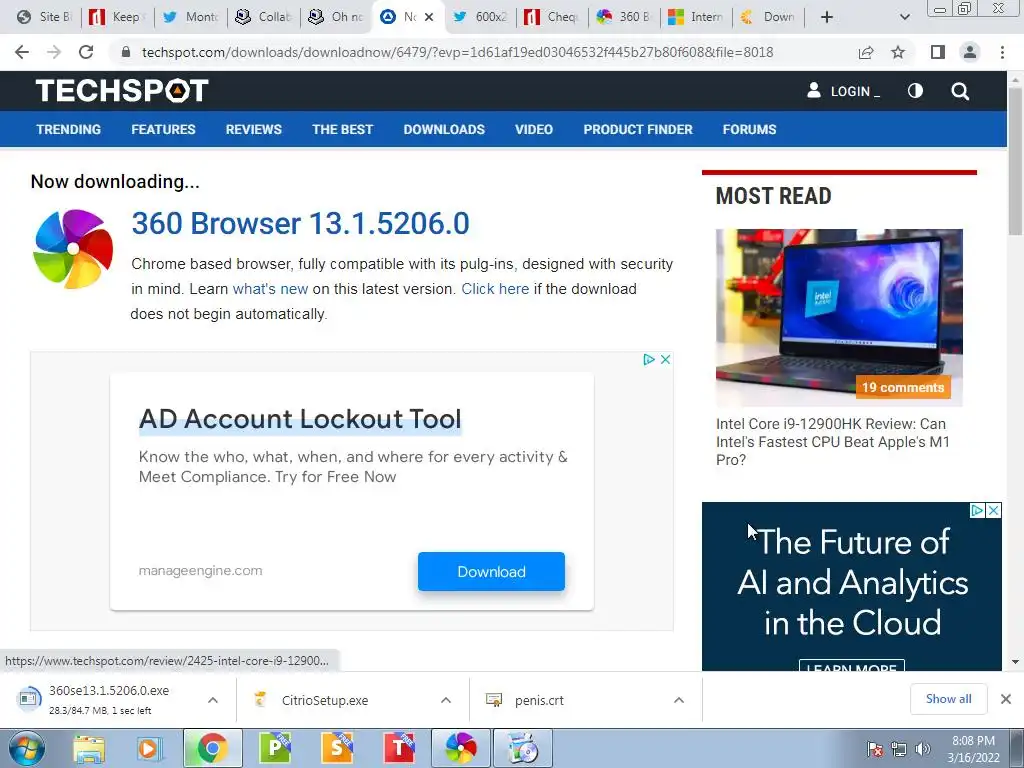Switch to the Keep tab
1024x768 pixels.
[118, 17]
